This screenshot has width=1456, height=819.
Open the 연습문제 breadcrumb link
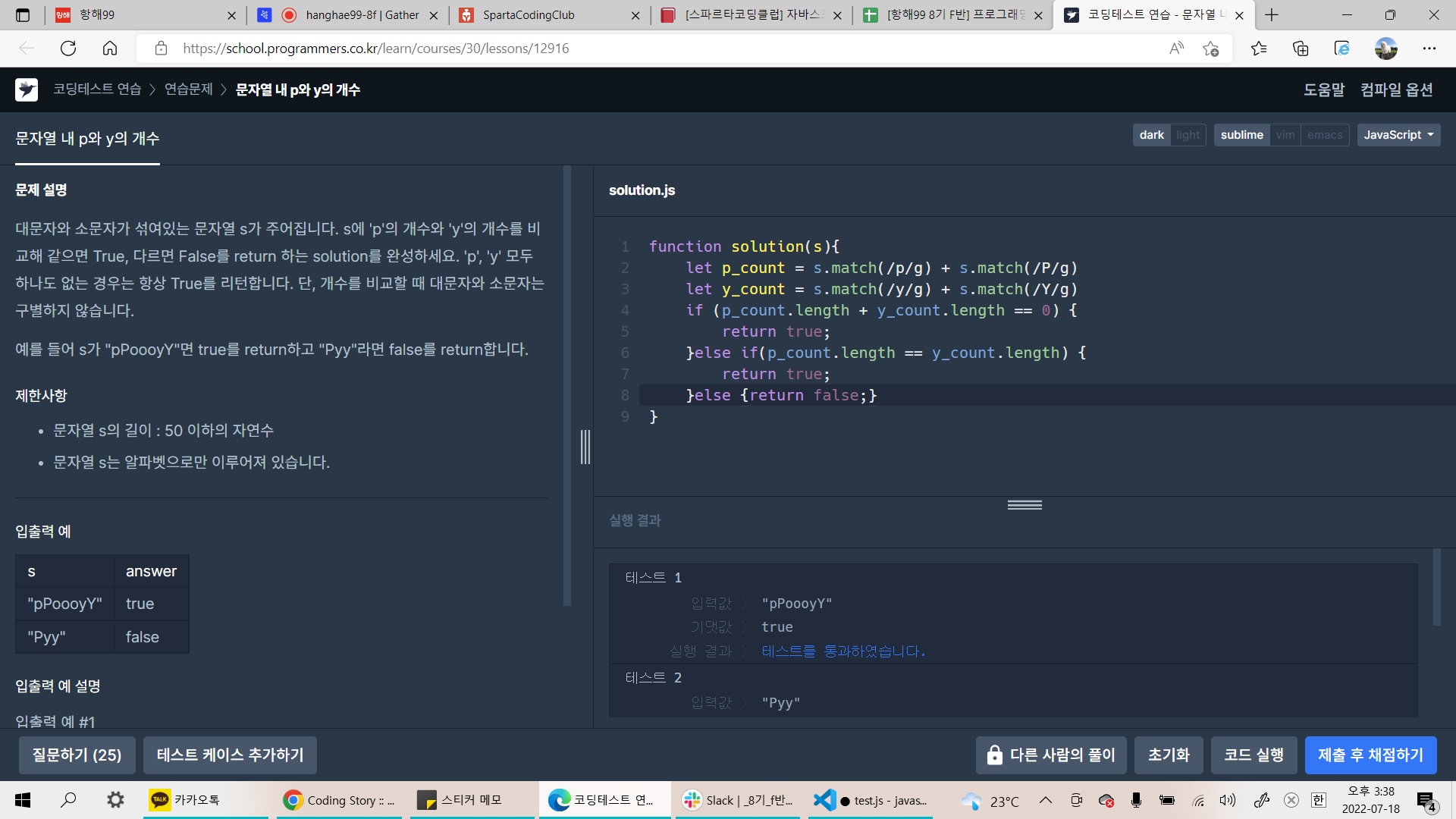click(188, 89)
